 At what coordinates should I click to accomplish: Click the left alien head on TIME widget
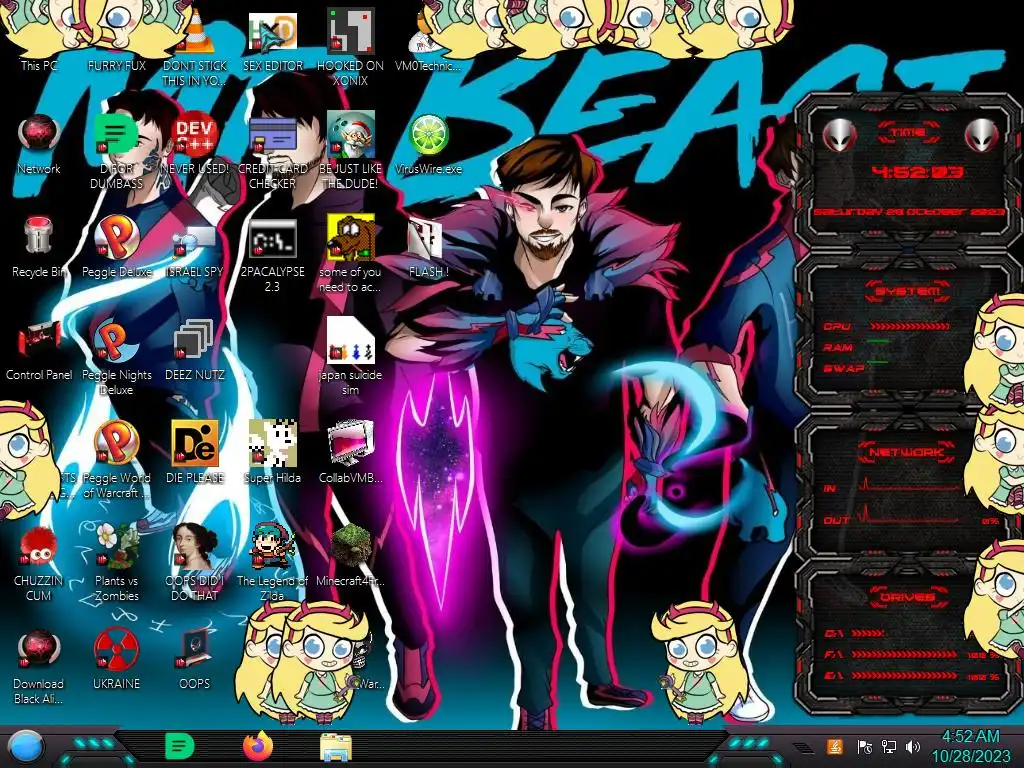click(839, 136)
